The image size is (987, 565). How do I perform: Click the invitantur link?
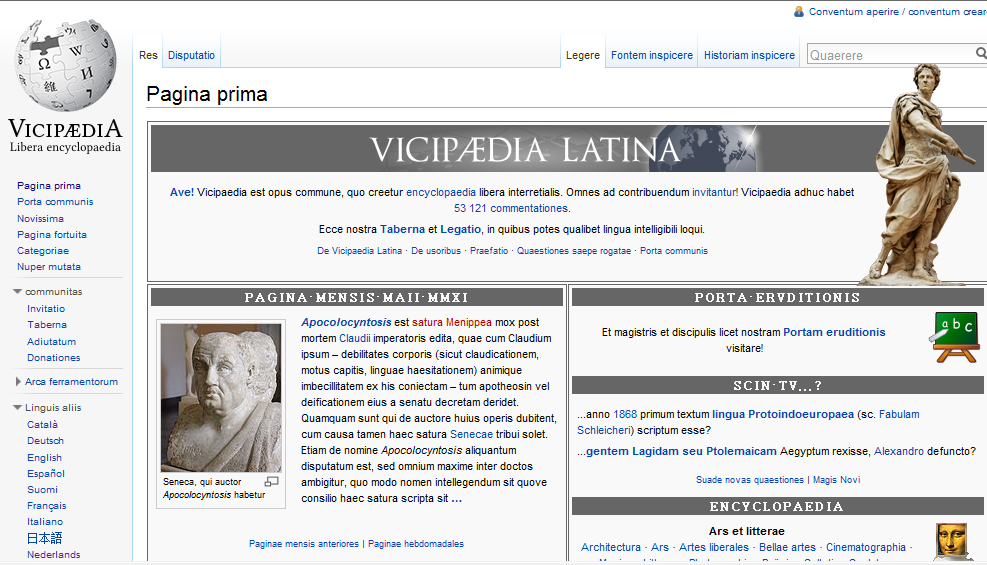point(714,193)
